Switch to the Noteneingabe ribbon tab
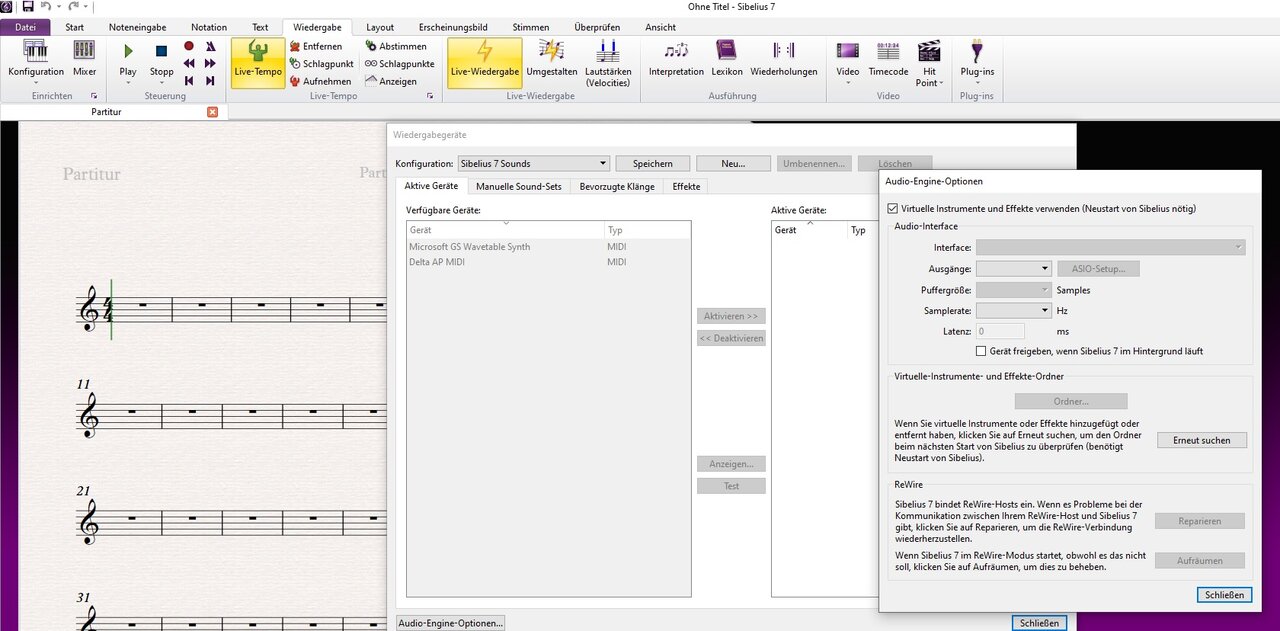The height and width of the screenshot is (631, 1280). click(138, 27)
